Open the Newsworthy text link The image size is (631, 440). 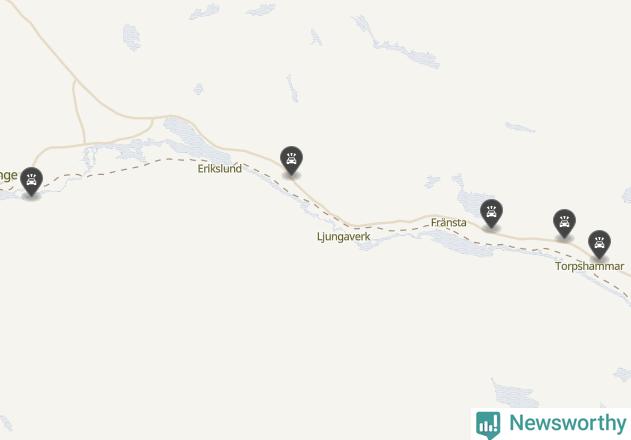(567, 423)
